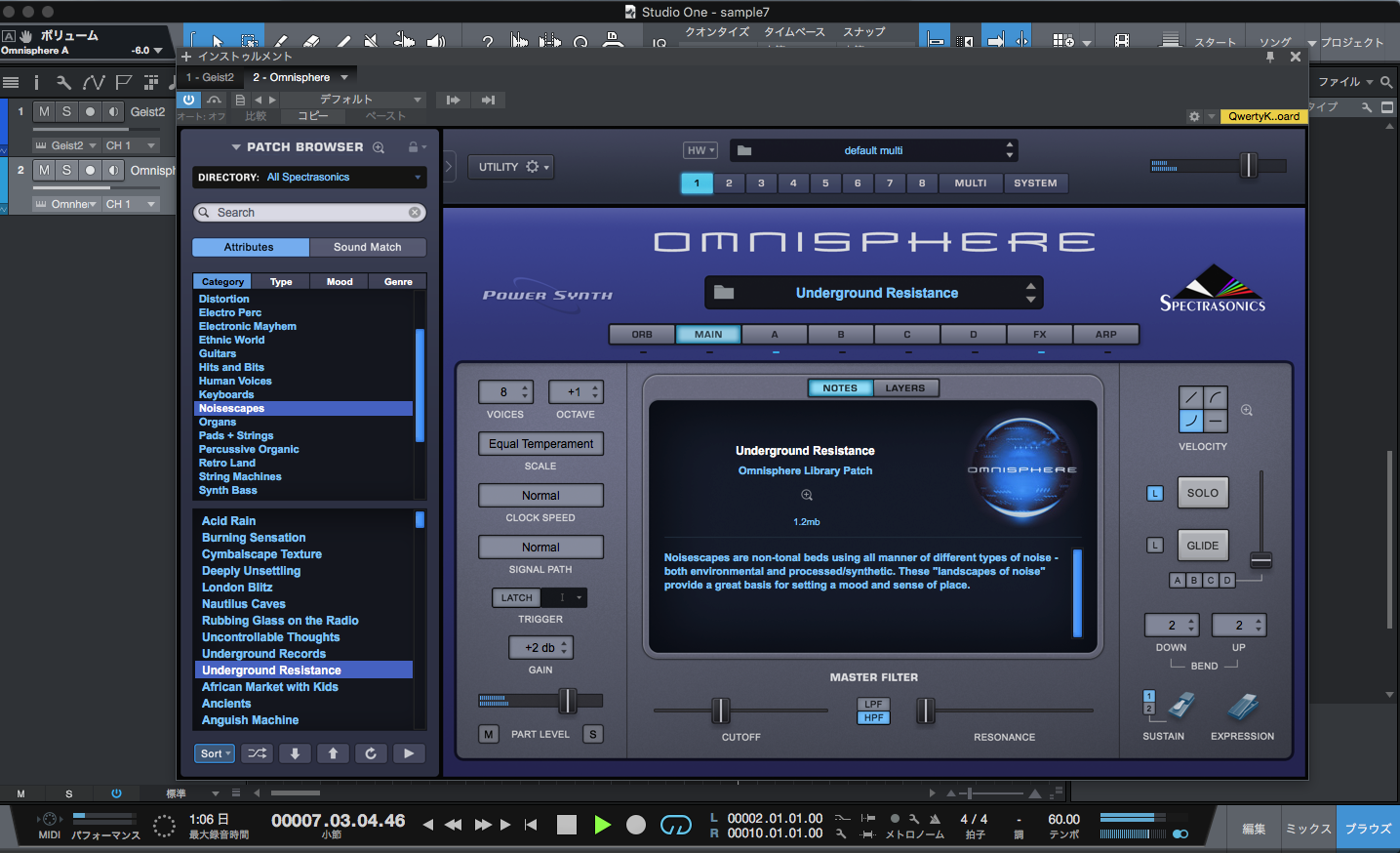Screen dimensions: 1400x853
Task: Click the question mark help icon
Action: (487, 41)
